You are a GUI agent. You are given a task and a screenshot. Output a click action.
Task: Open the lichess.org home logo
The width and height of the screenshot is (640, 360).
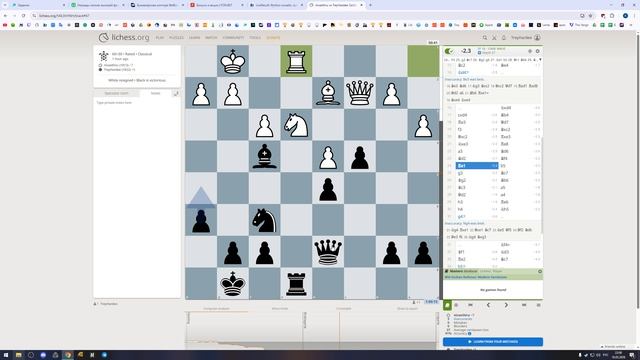tap(124, 38)
